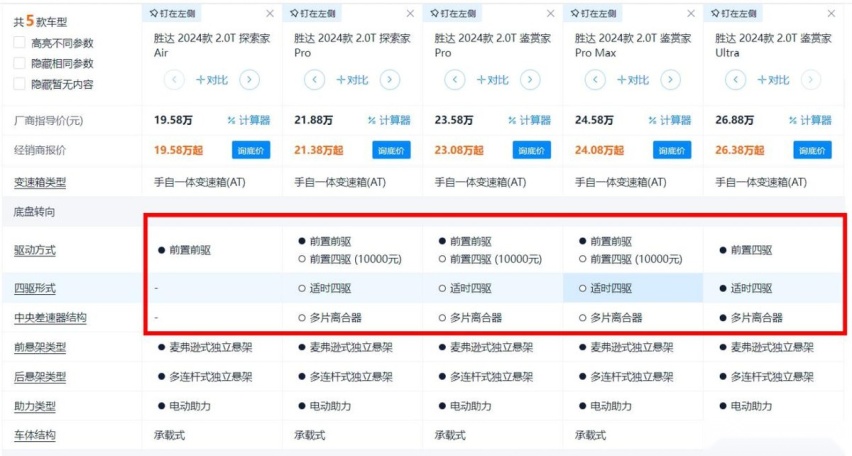852x456 pixels.
Task: Remove 鉴赏家 Pro Max column with X
Action: 691,13
